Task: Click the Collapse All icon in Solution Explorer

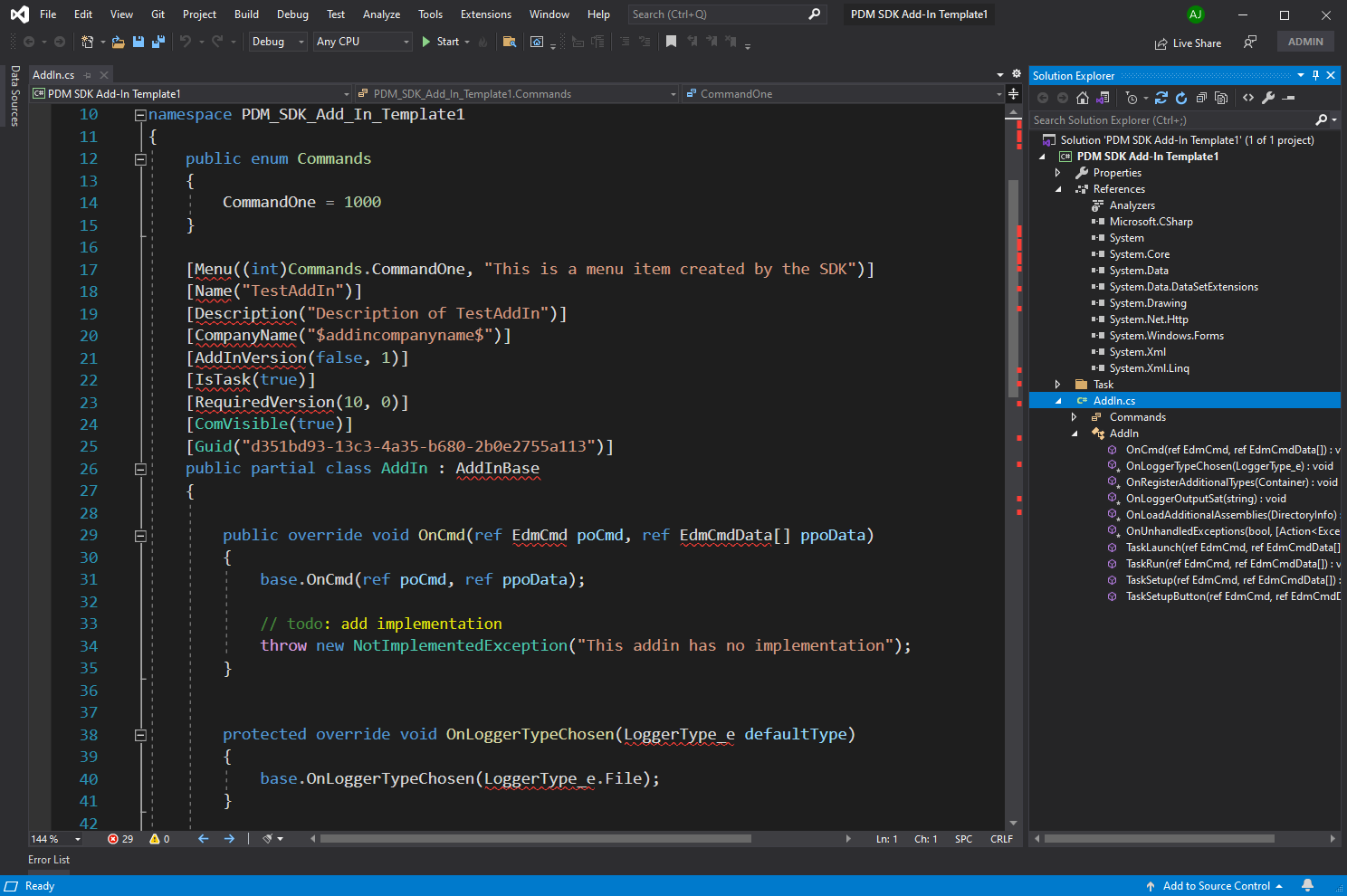Action: [1201, 98]
